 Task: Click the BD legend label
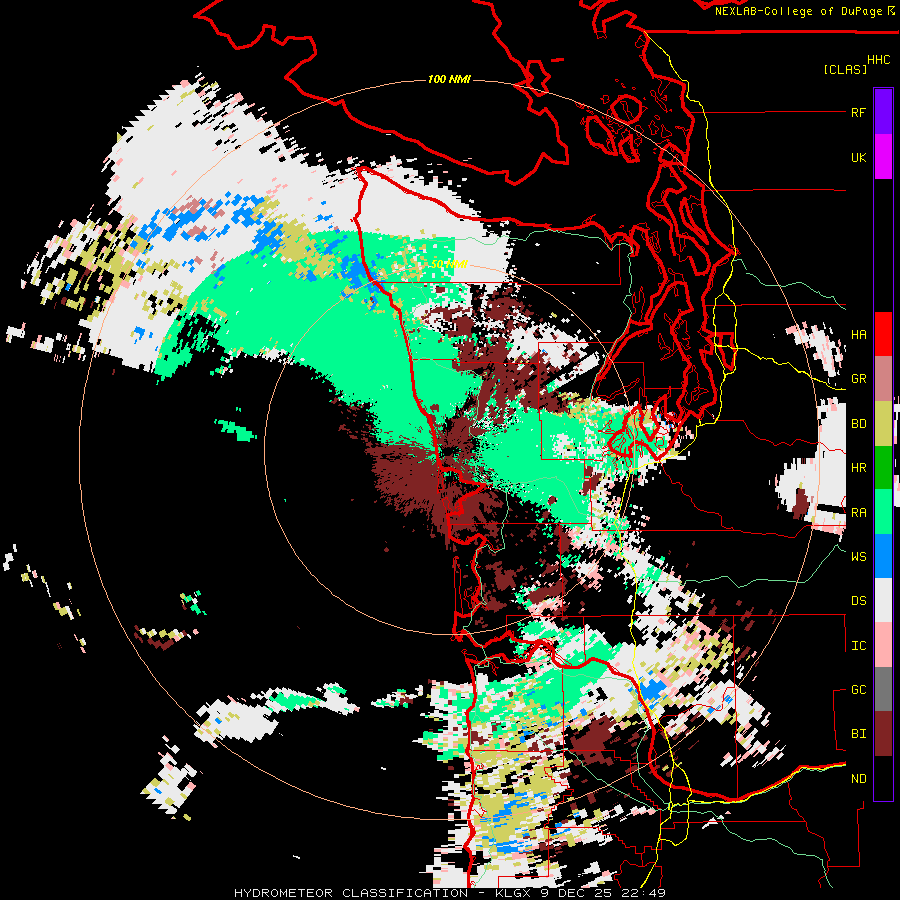click(858, 424)
